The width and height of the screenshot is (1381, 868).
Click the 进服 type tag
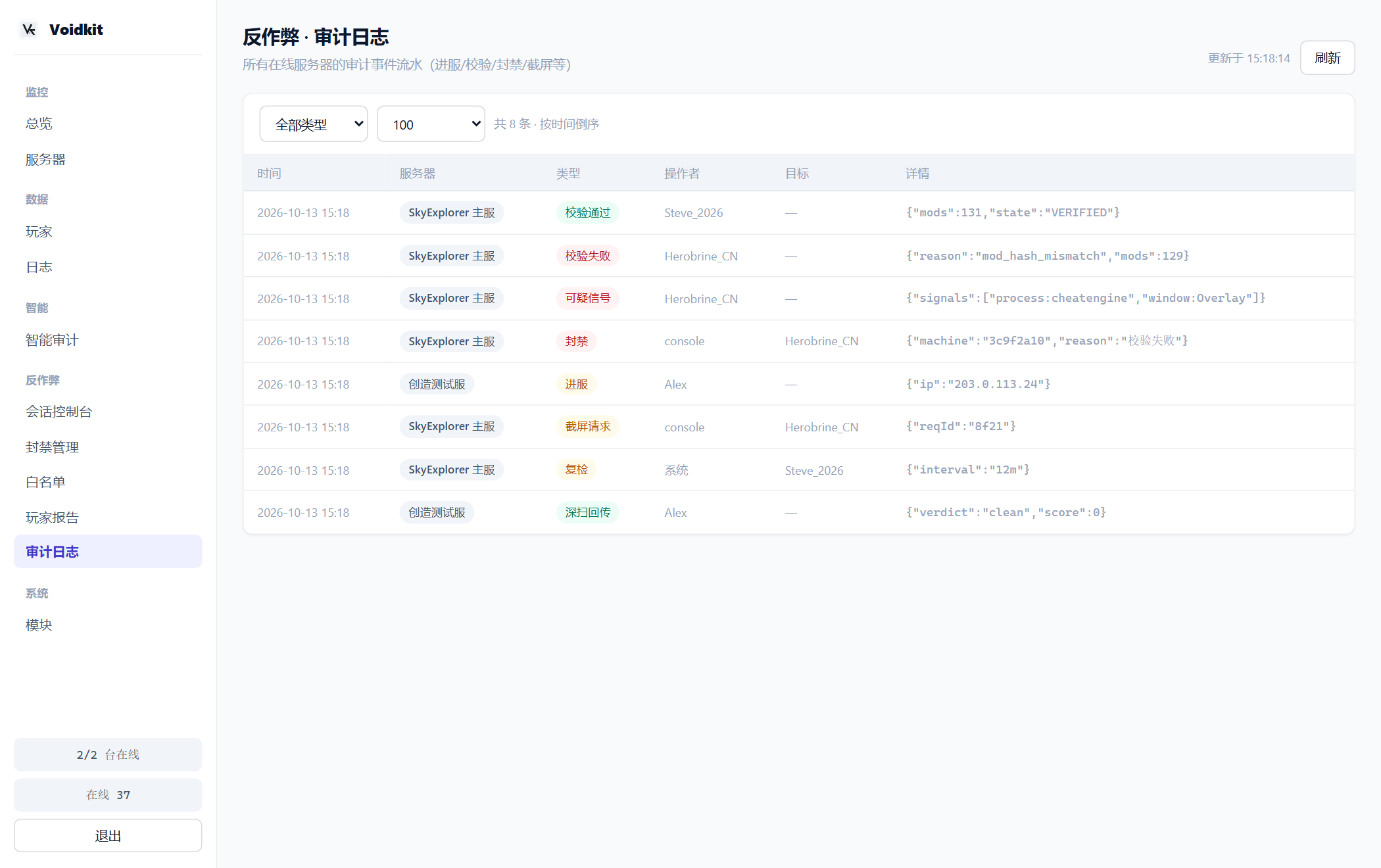pos(576,384)
